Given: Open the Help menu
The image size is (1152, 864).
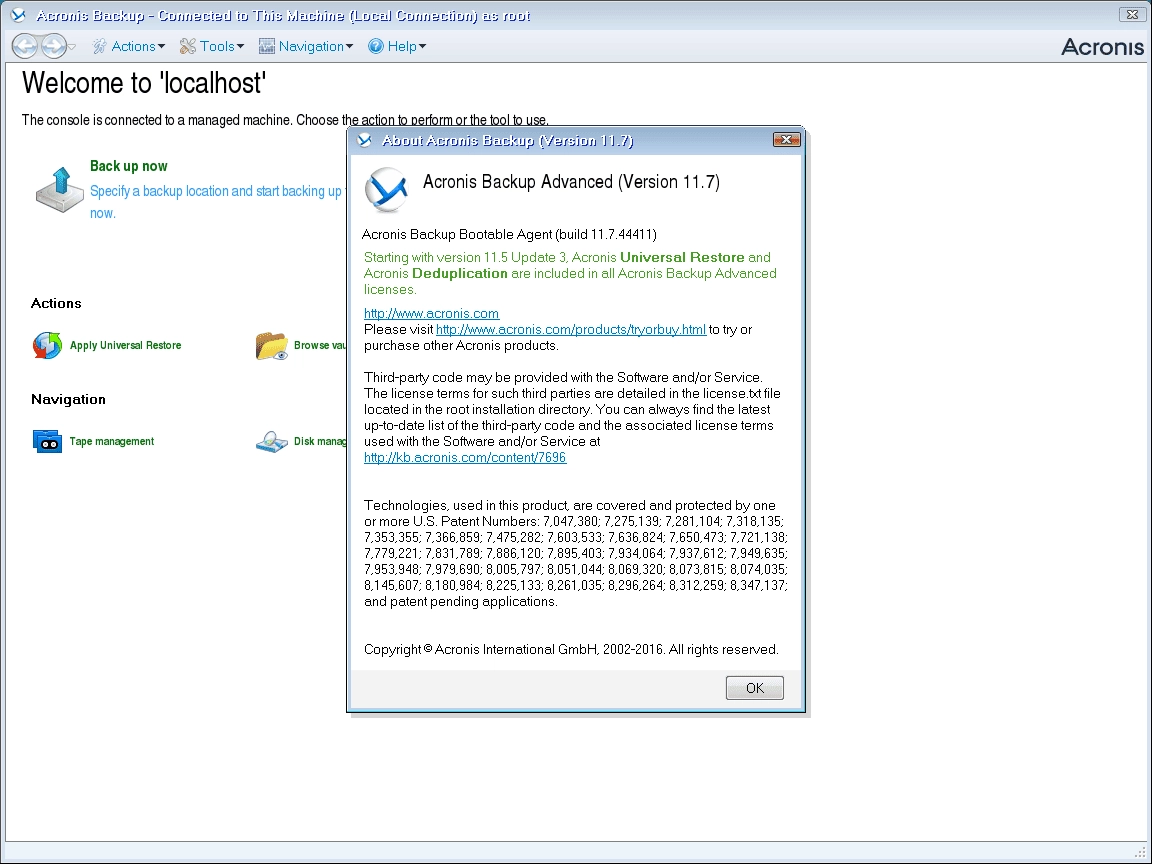Looking at the screenshot, I should coord(397,46).
